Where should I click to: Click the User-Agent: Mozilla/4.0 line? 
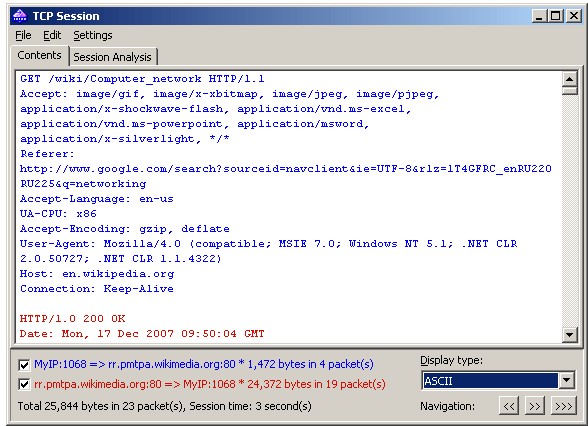point(268,244)
